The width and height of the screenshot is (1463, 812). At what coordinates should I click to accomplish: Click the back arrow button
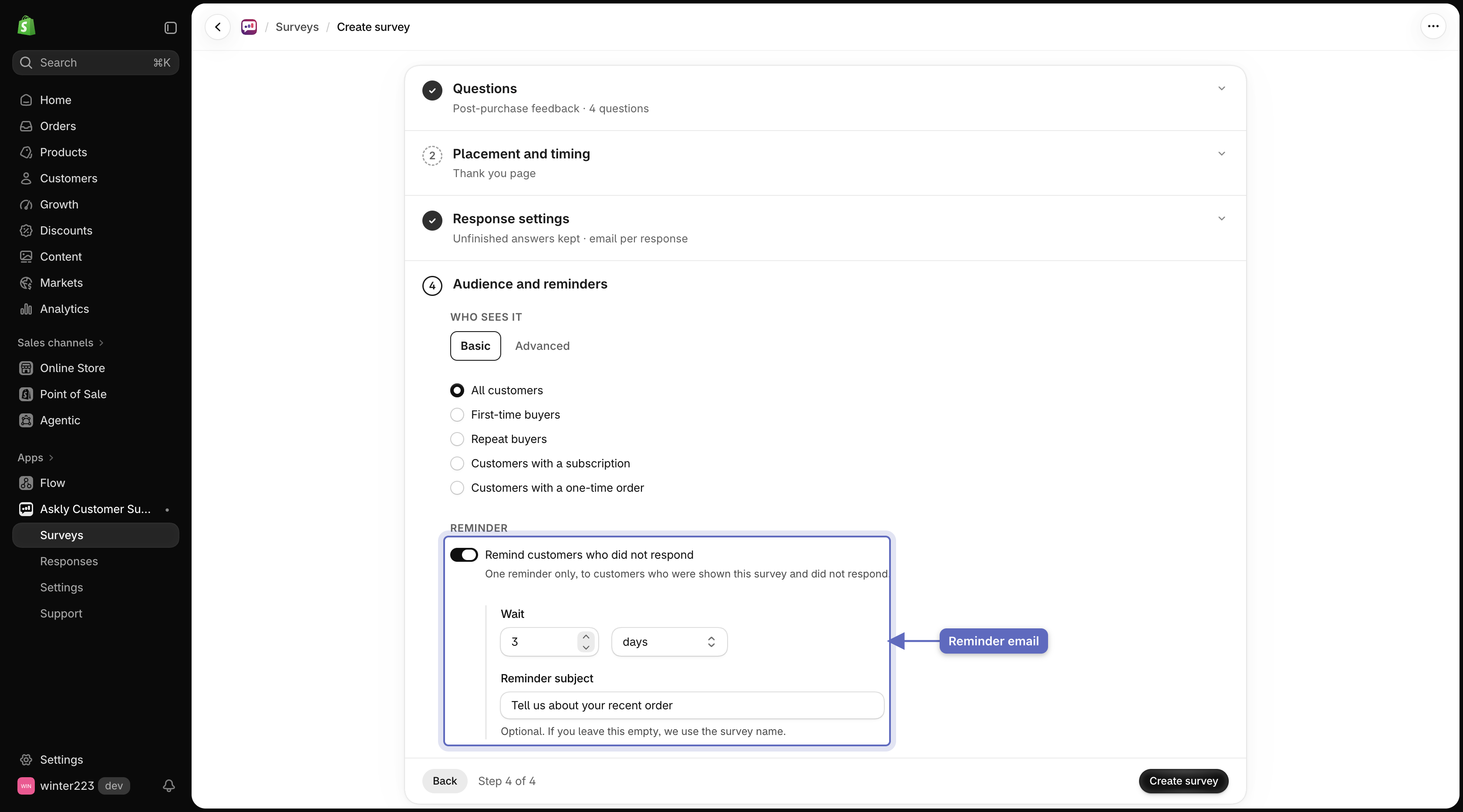pos(218,27)
